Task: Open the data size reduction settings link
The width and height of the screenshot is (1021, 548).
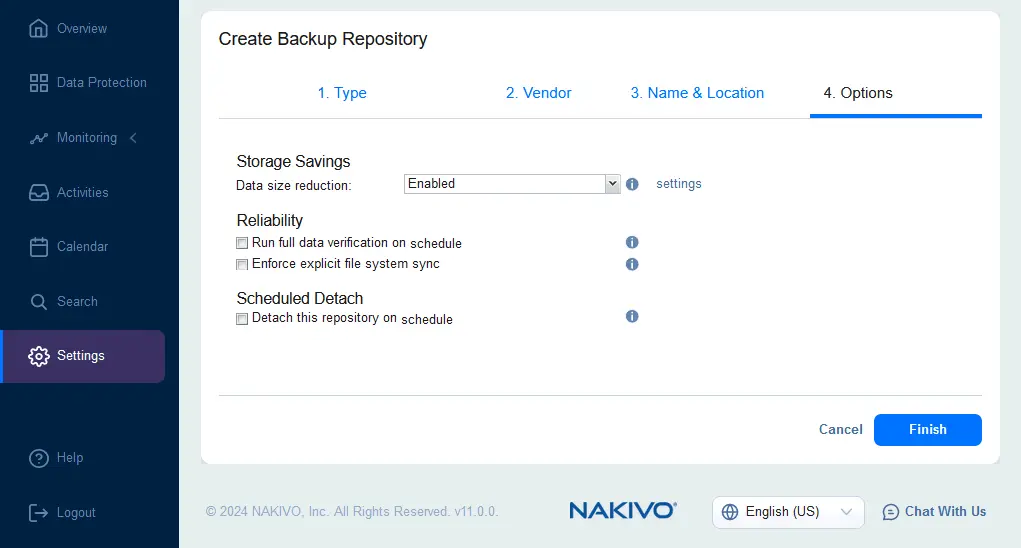Action: click(679, 184)
